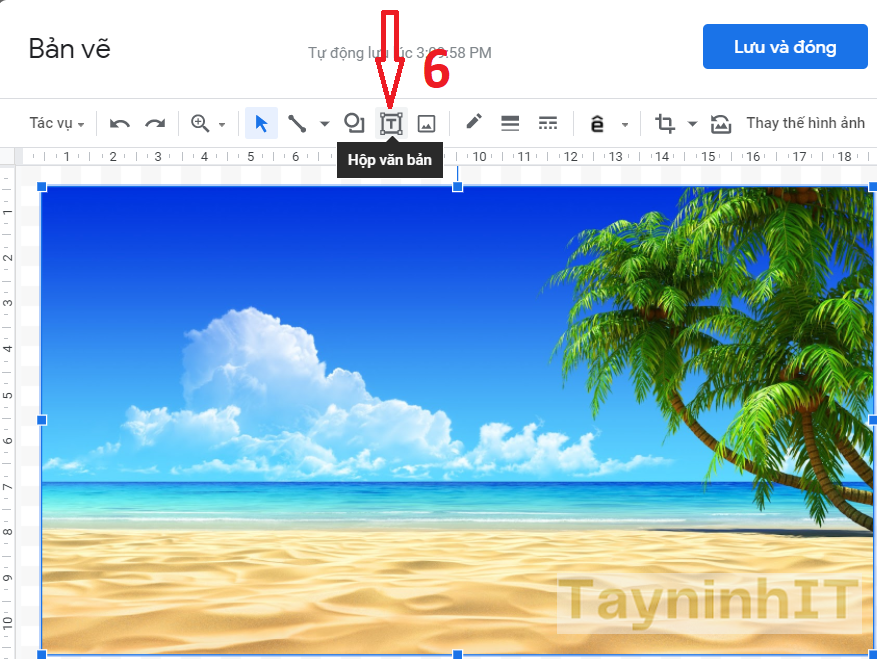This screenshot has width=877, height=659.
Task: Click the Redo arrow icon
Action: [155, 124]
